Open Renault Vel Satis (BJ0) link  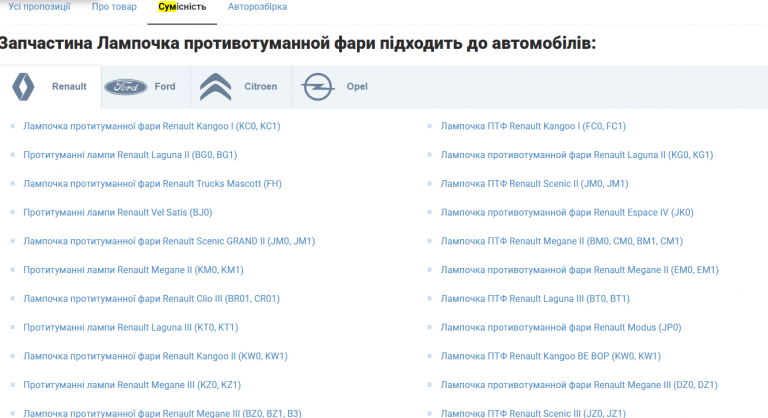118,212
